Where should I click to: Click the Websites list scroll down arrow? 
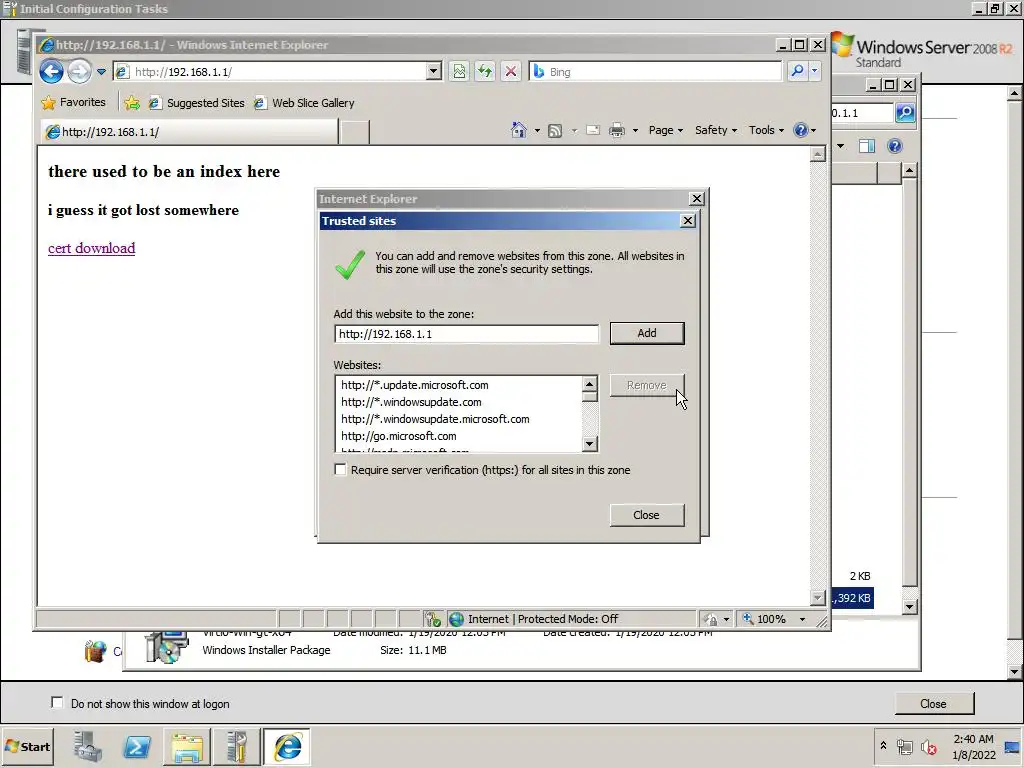[x=590, y=444]
